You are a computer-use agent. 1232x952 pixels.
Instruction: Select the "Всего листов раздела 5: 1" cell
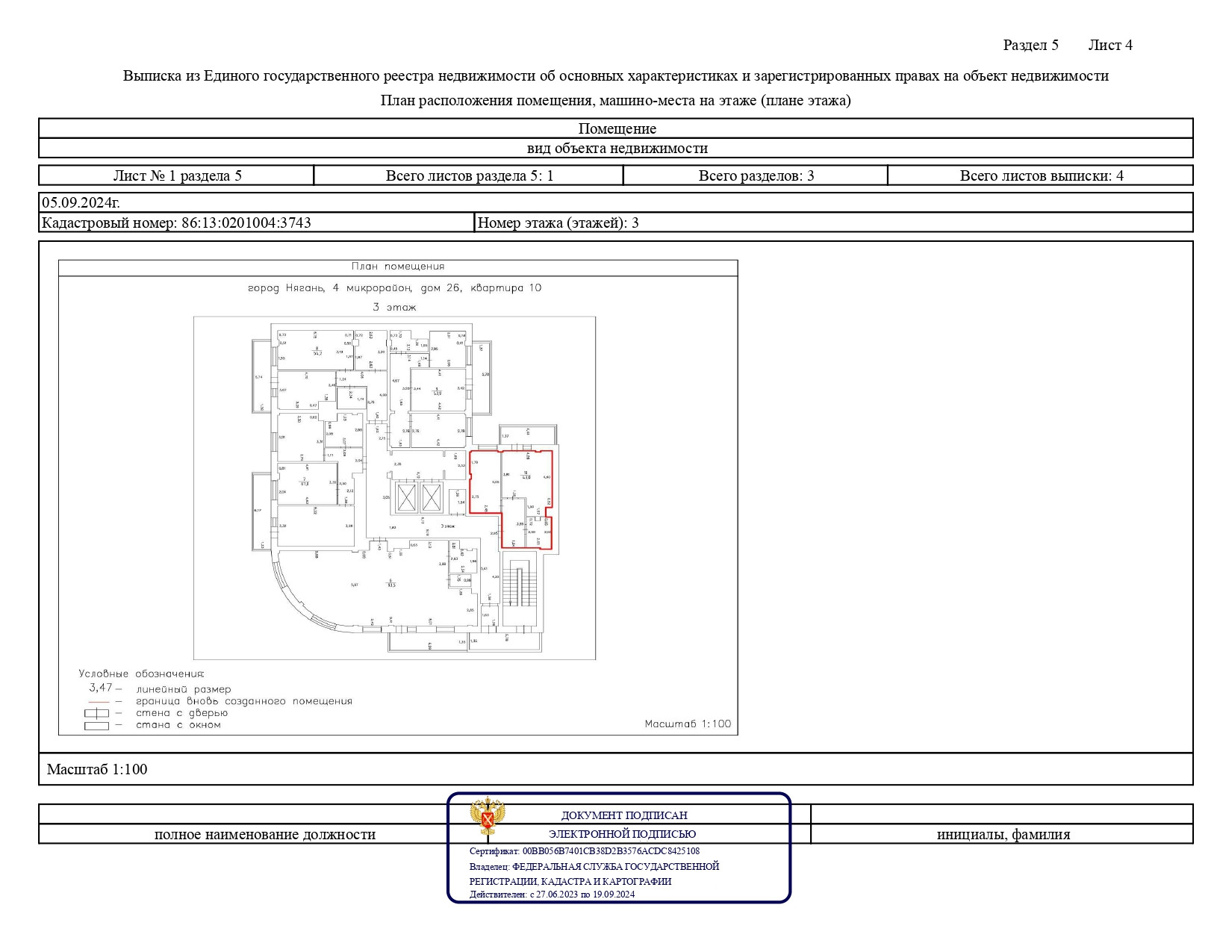pyautogui.click(x=469, y=175)
